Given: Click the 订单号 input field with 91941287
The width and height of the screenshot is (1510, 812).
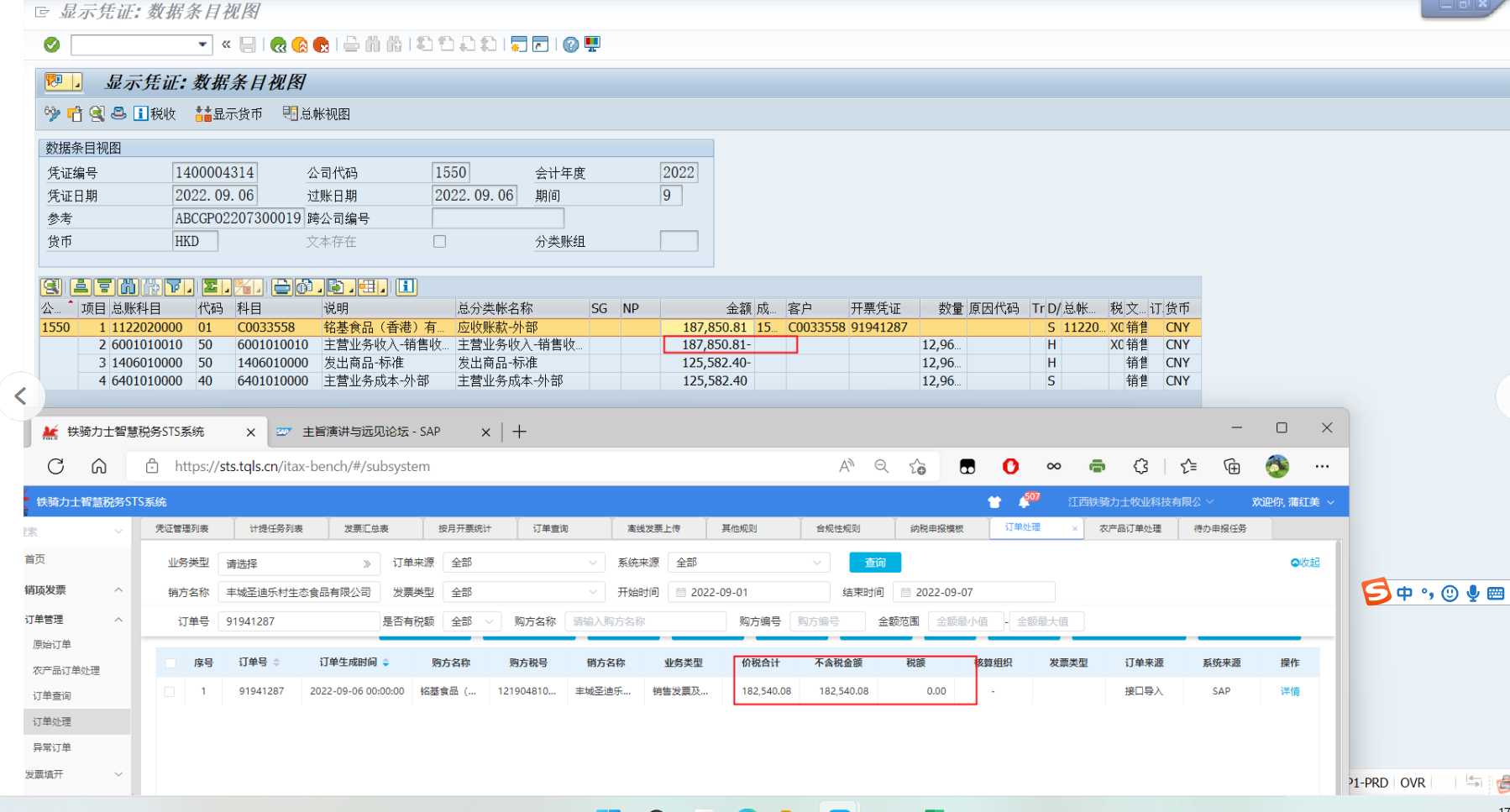Looking at the screenshot, I should coord(299,621).
